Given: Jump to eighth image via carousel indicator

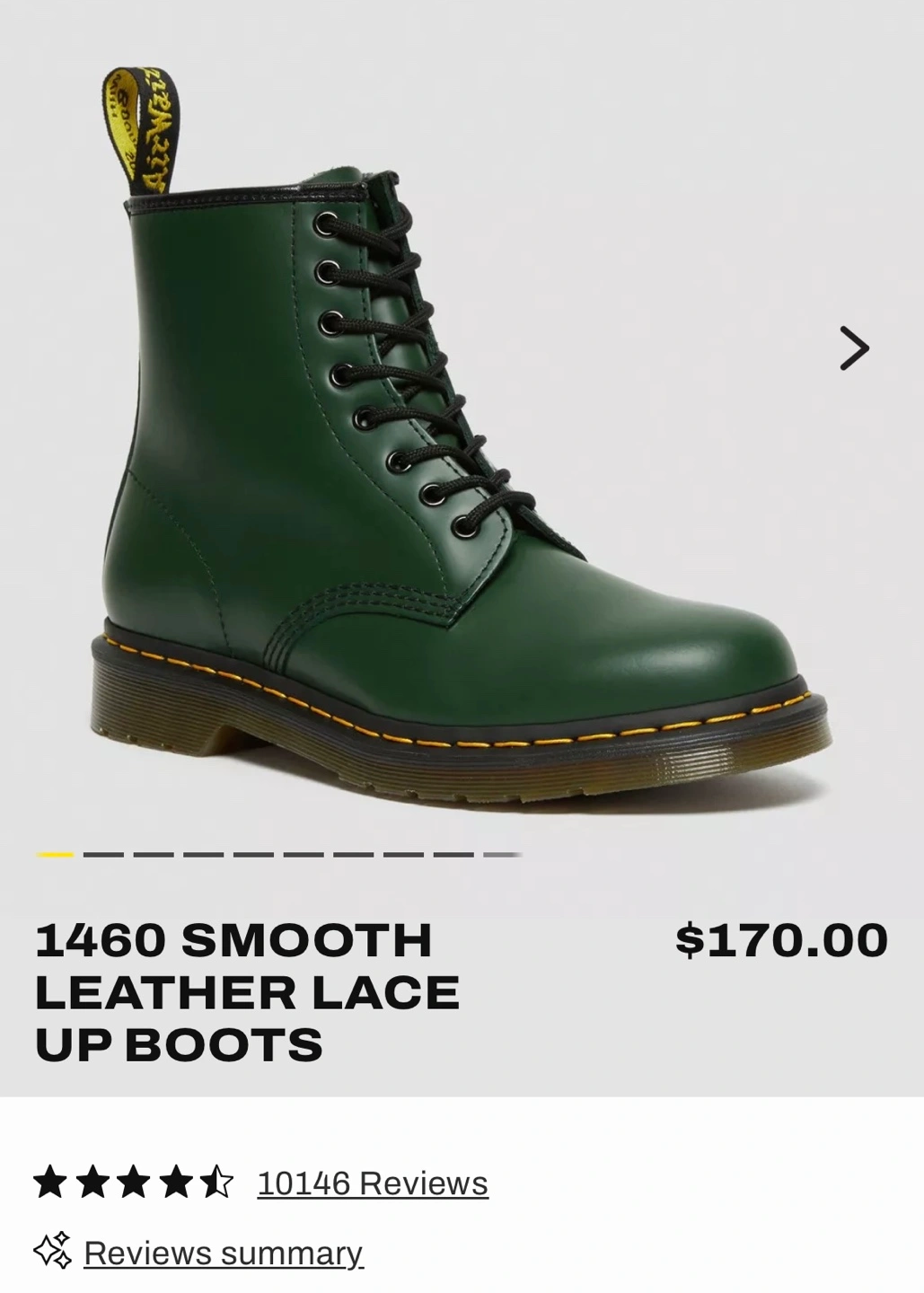Looking at the screenshot, I should pos(403,855).
